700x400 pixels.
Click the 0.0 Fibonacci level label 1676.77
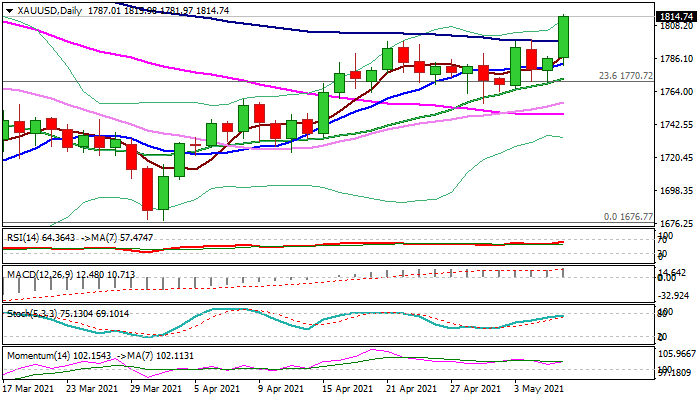coord(629,216)
